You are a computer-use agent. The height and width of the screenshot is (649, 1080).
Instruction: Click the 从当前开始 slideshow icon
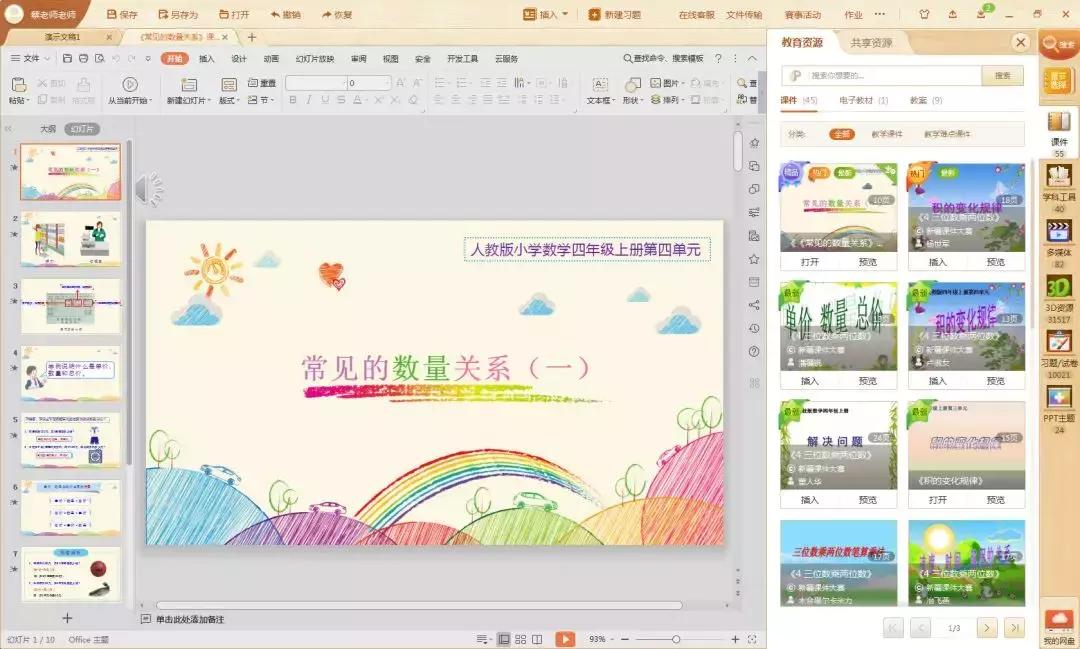pyautogui.click(x=131, y=85)
